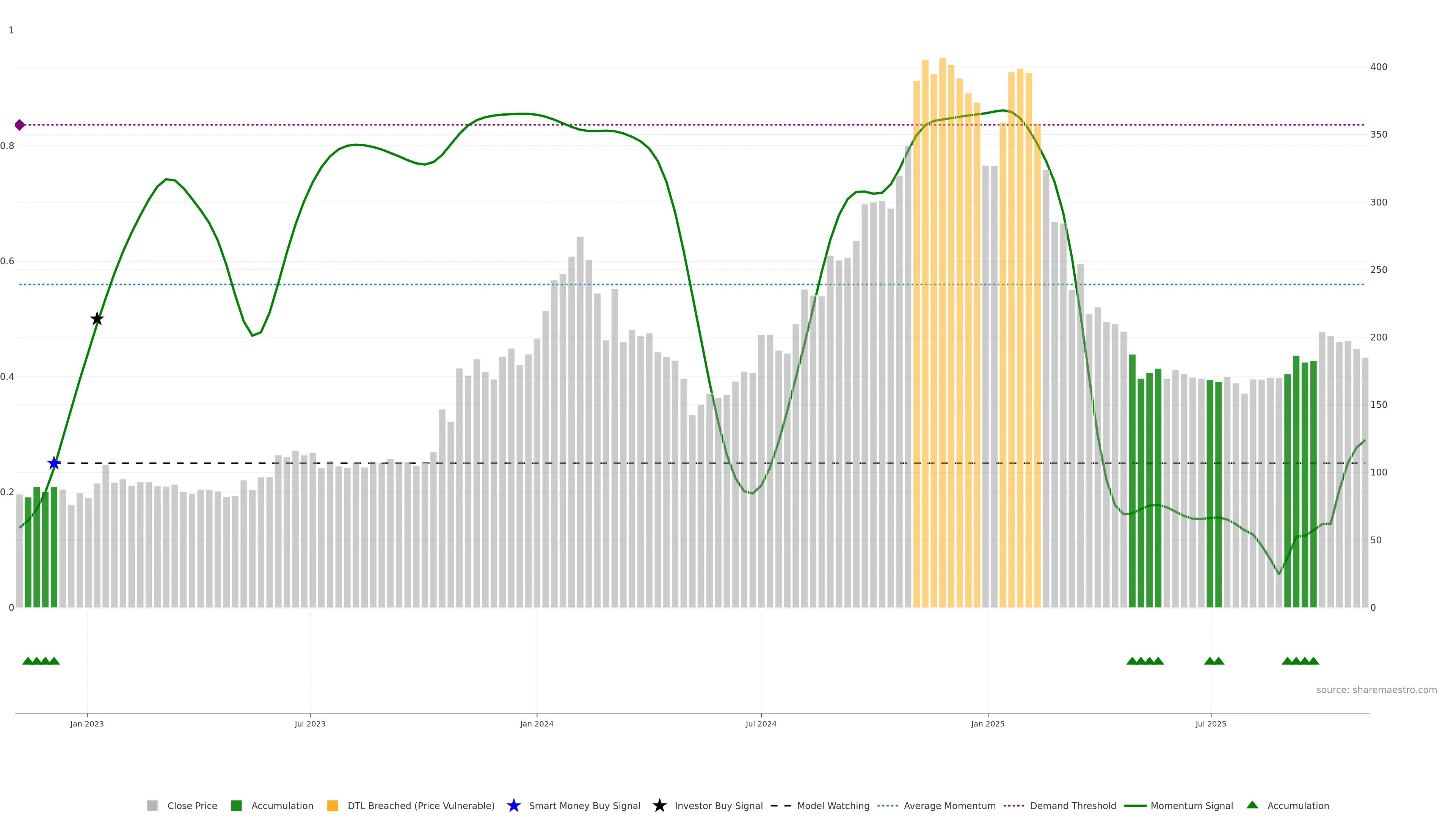The height and width of the screenshot is (819, 1456).
Task: Click Investor Buy Signal legend star icon
Action: 660,805
